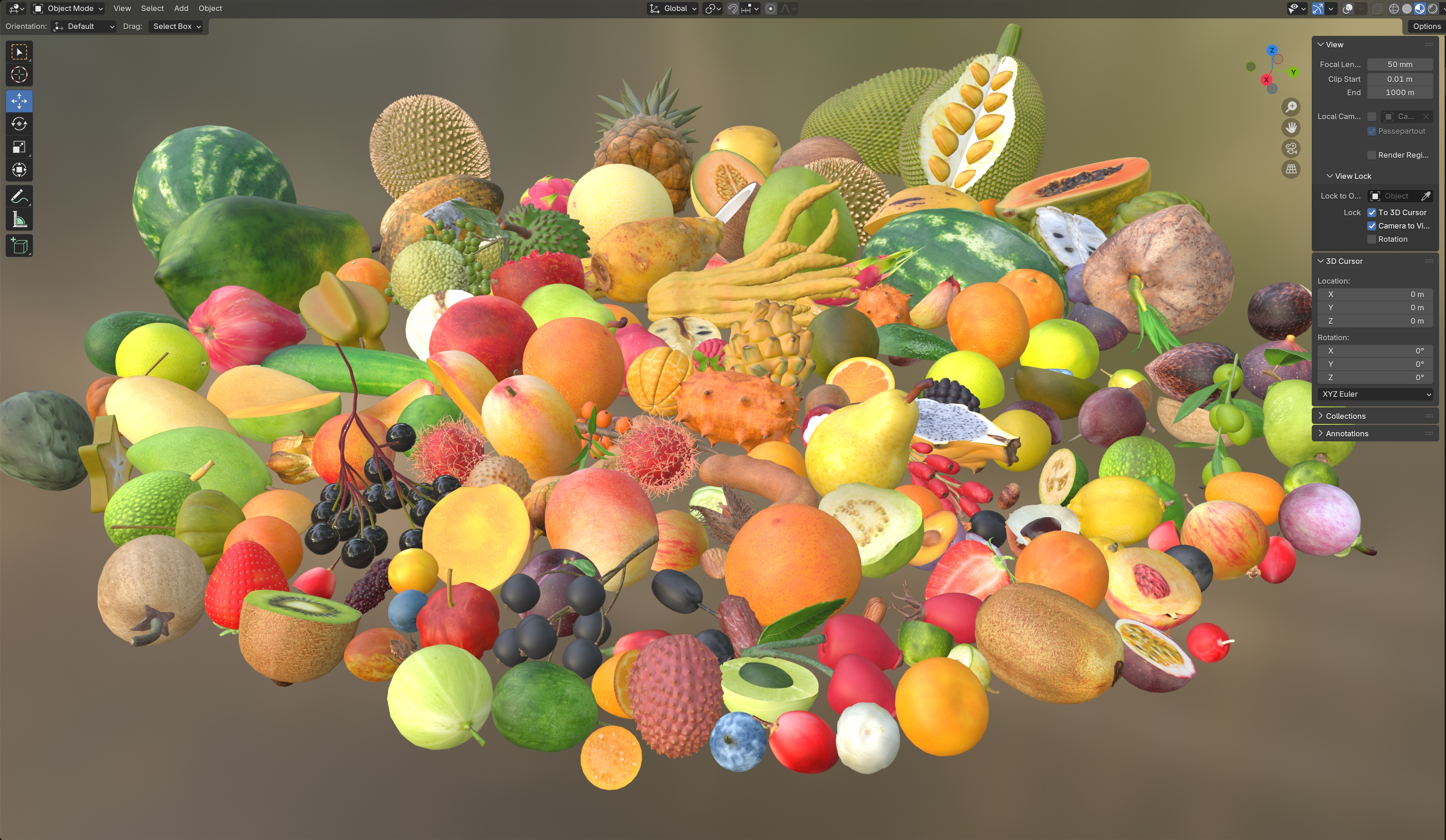
Task: Choose the Scale tool
Action: pos(19,147)
